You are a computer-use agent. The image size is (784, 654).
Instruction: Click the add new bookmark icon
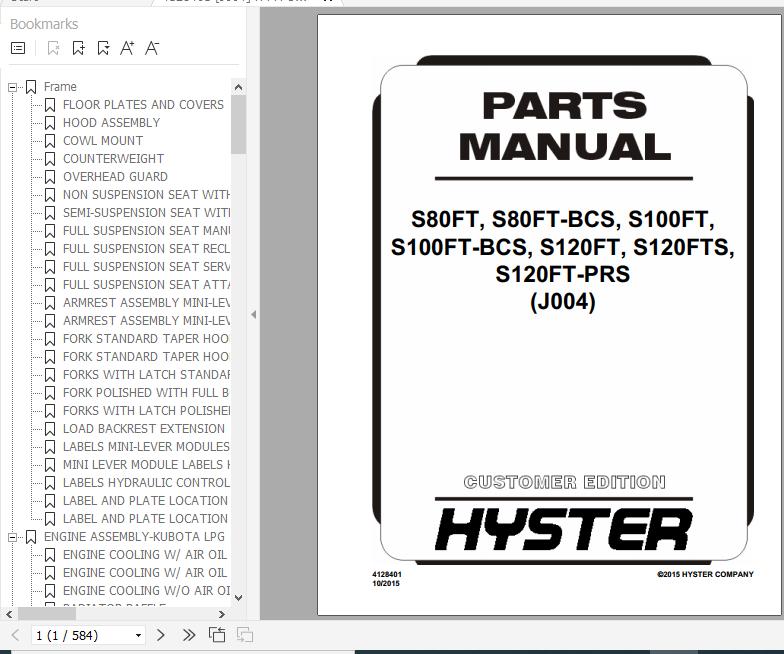[78, 48]
